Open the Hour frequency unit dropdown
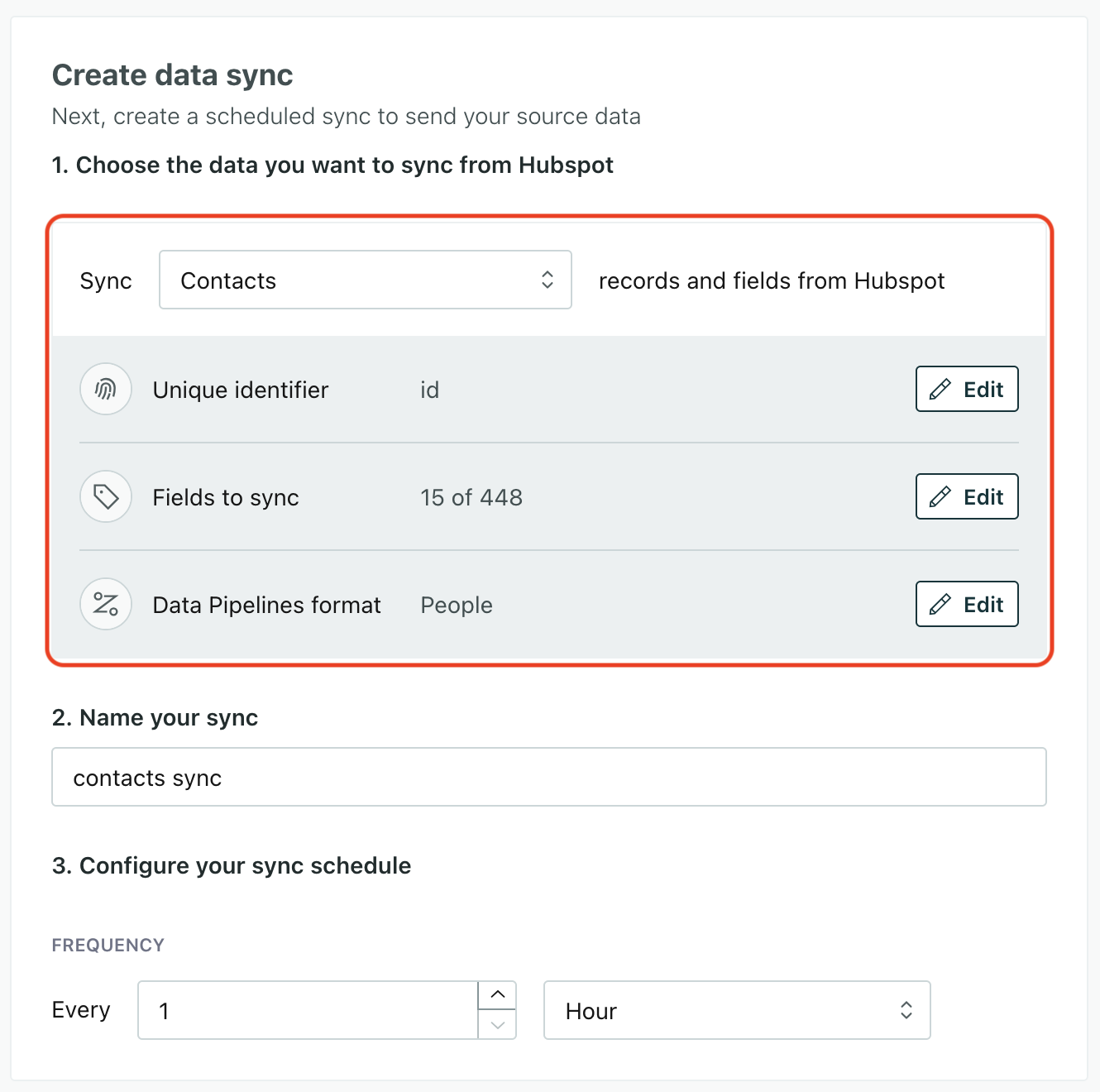Image resolution: width=1100 pixels, height=1092 pixels. (737, 1010)
